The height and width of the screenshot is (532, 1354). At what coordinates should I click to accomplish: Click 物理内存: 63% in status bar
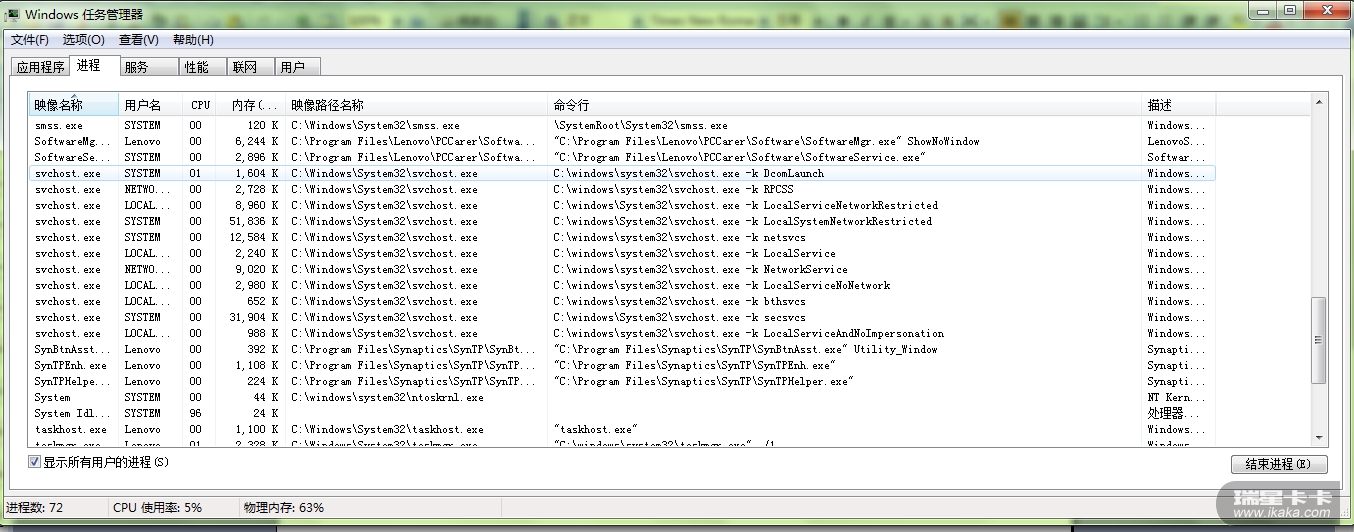[284, 508]
